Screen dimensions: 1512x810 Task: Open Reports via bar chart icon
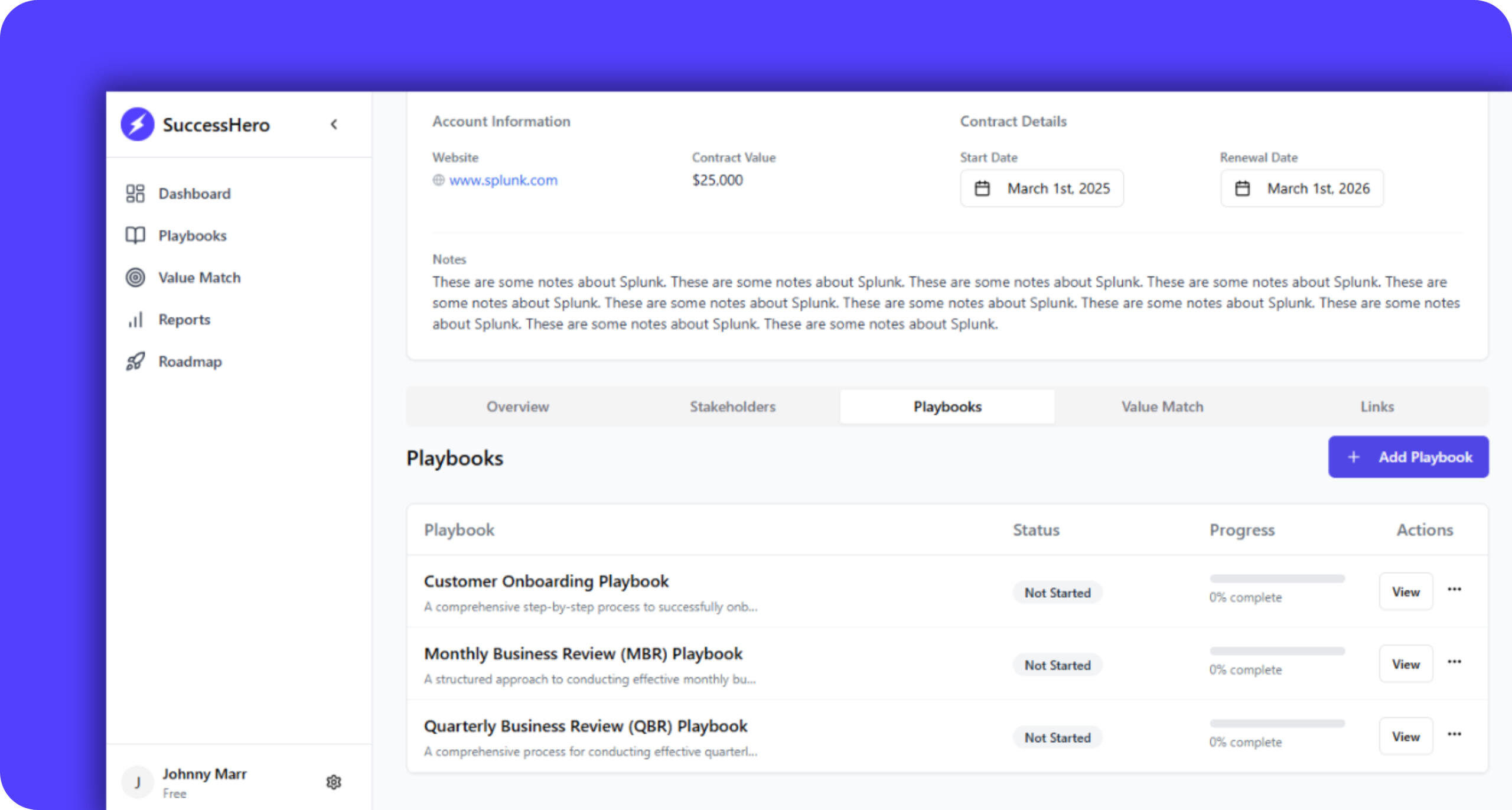(x=135, y=320)
